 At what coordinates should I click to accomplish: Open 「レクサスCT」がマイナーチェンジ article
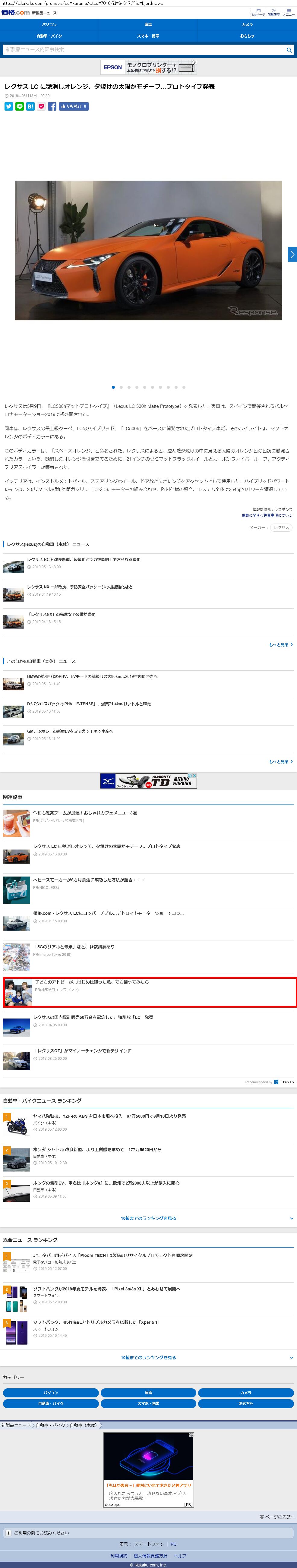(82, 1051)
